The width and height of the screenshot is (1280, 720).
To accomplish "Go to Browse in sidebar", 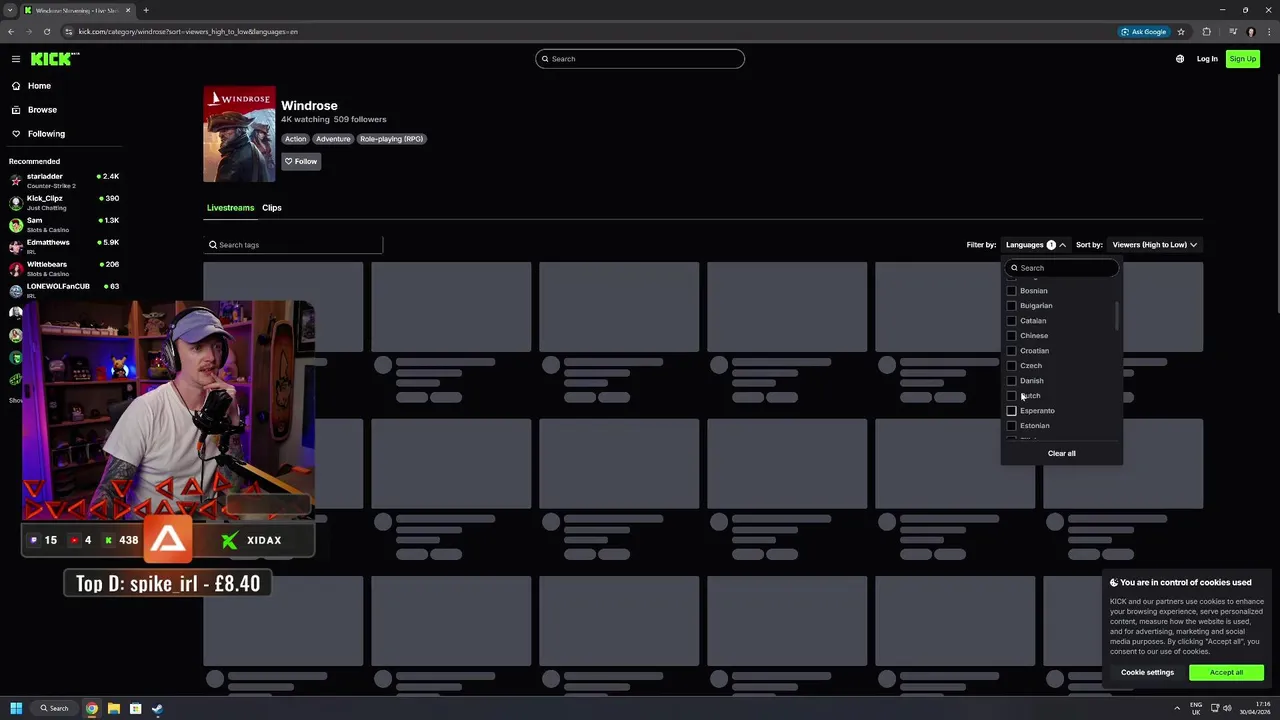I will pos(42,110).
